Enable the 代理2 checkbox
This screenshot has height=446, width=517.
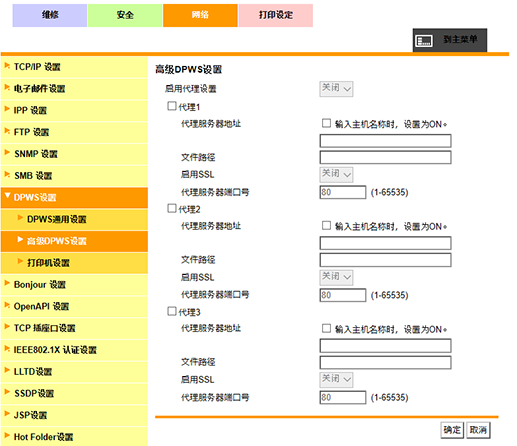[172, 208]
